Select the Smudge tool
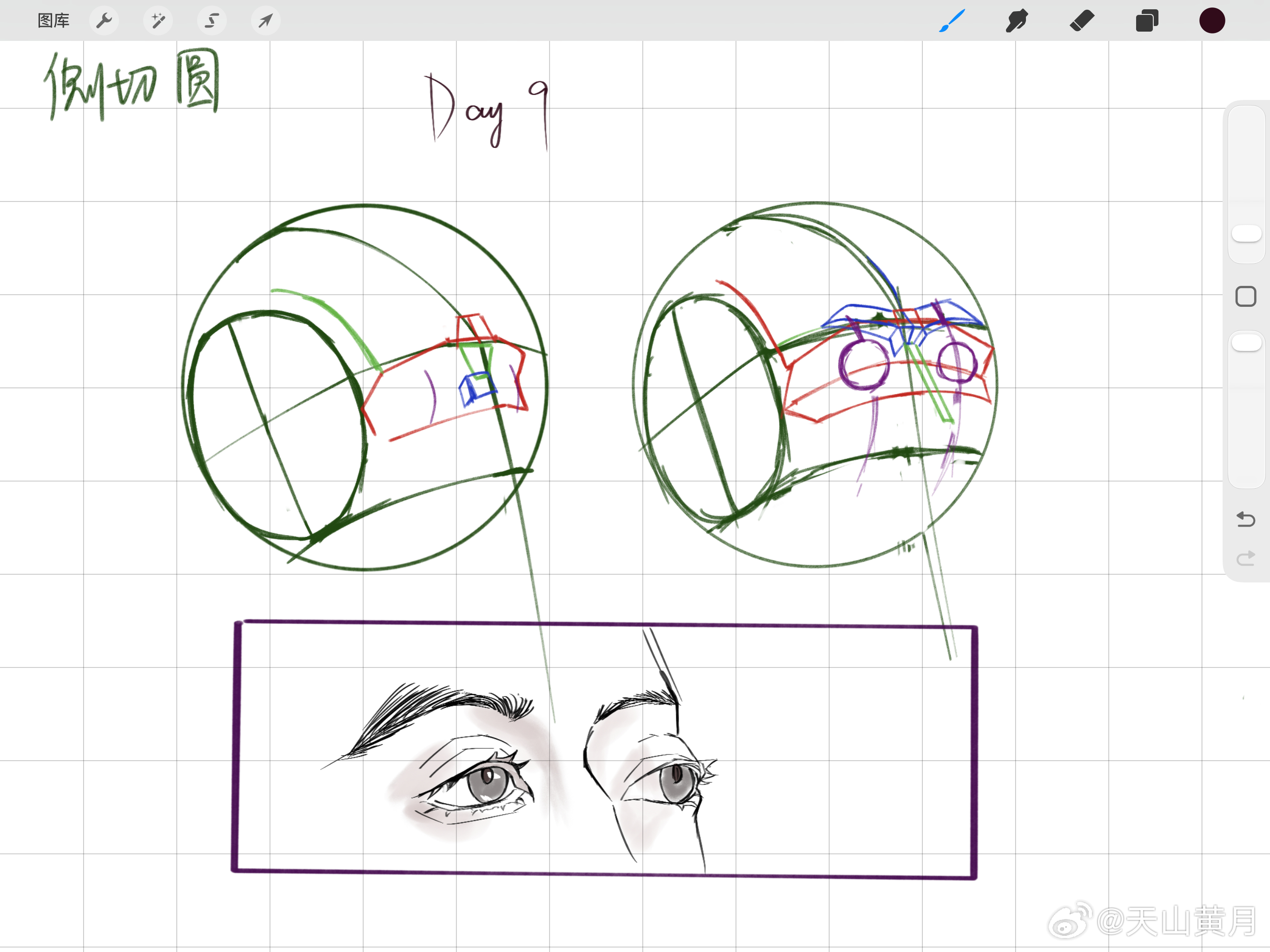This screenshot has height=952, width=1270. click(x=1017, y=20)
